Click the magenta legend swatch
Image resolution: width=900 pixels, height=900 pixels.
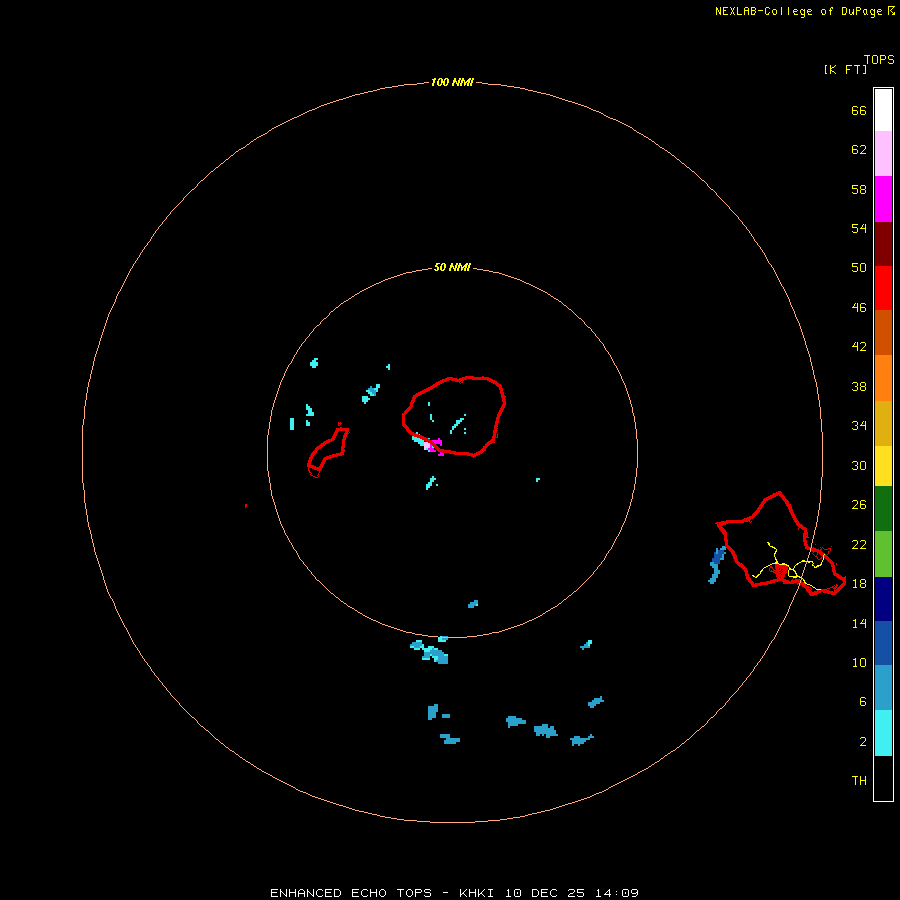point(883,199)
